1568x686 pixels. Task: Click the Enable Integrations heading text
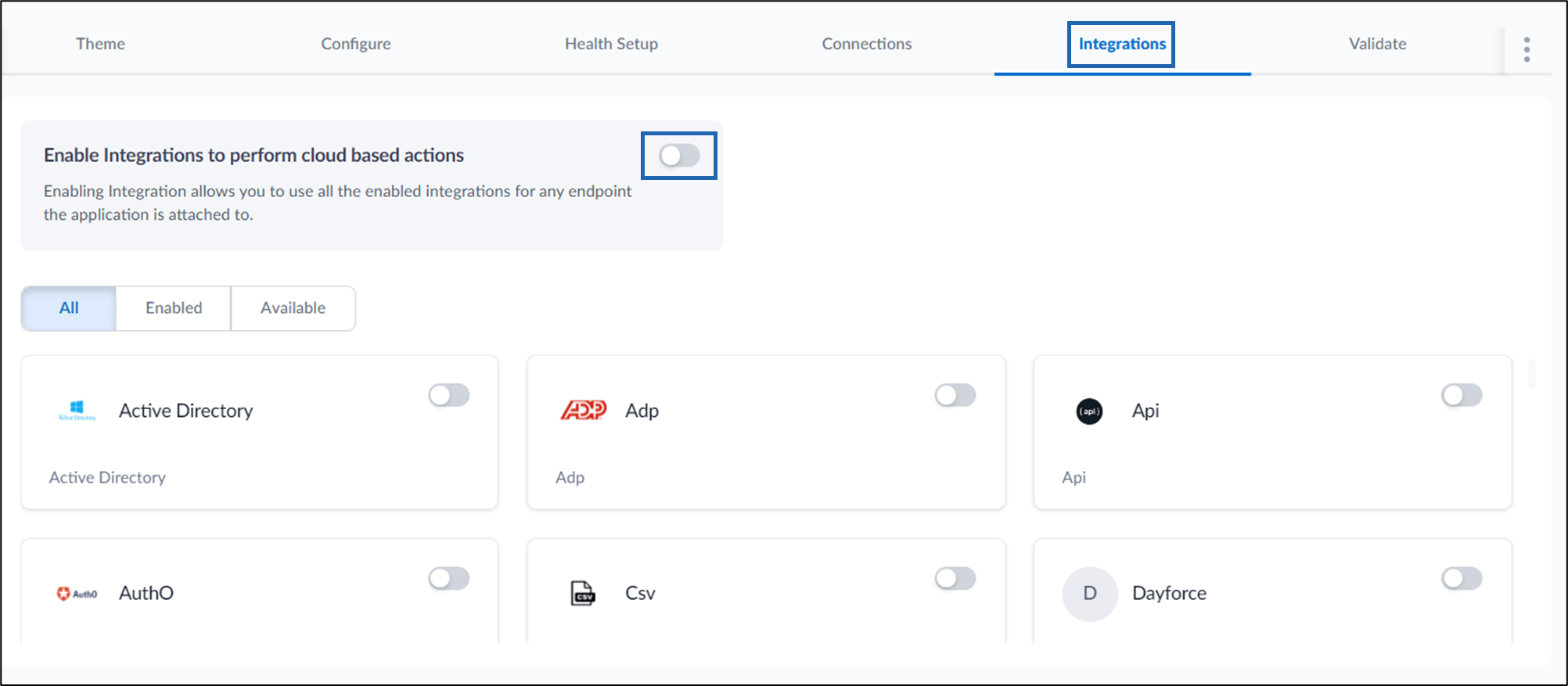[x=254, y=155]
